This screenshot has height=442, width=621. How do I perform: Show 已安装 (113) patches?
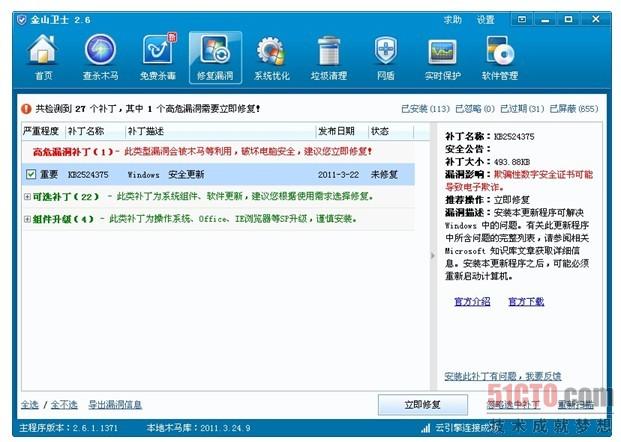(x=425, y=109)
